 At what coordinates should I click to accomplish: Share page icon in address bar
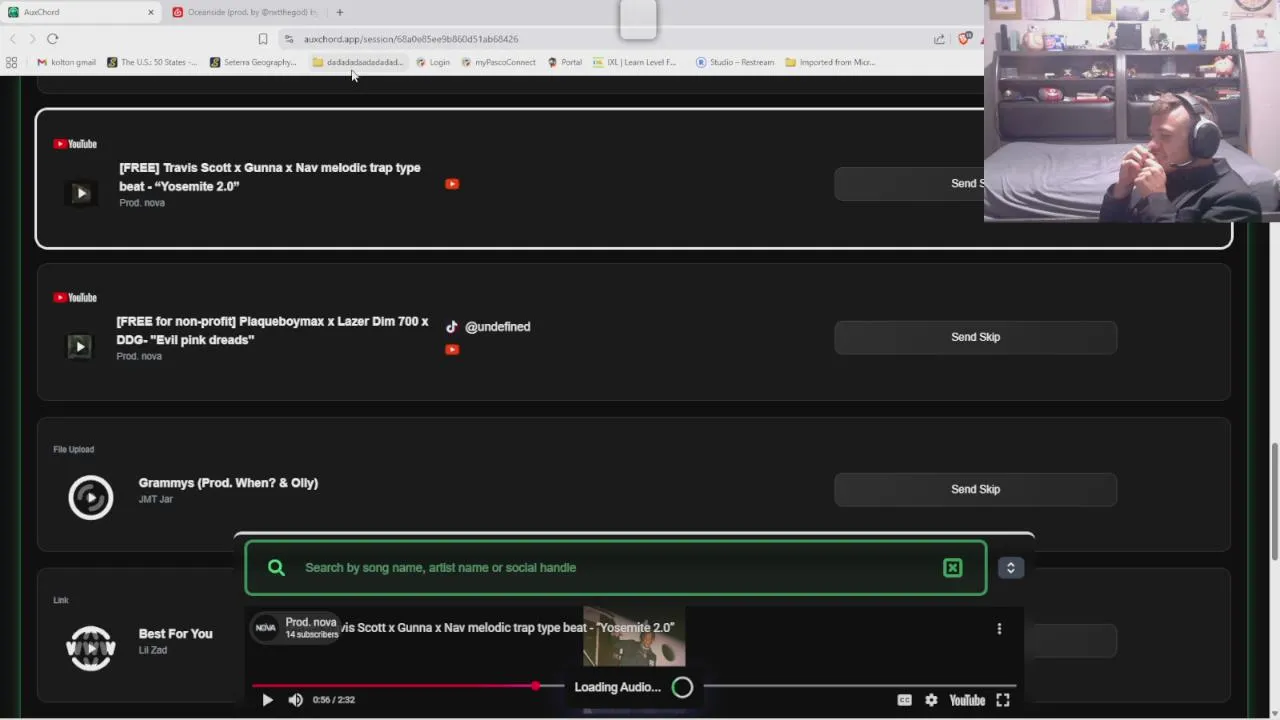click(x=939, y=39)
